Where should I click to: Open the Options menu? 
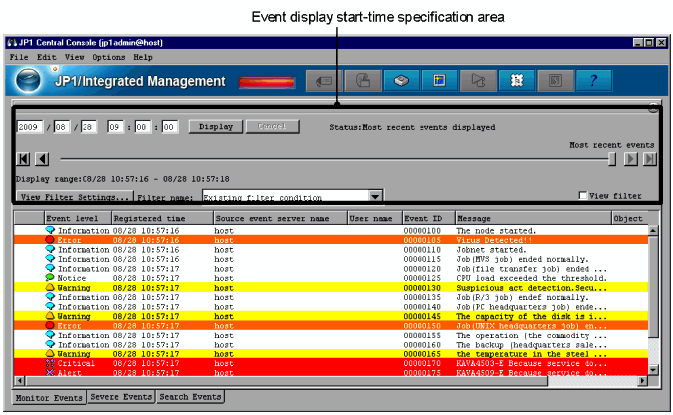[x=107, y=58]
